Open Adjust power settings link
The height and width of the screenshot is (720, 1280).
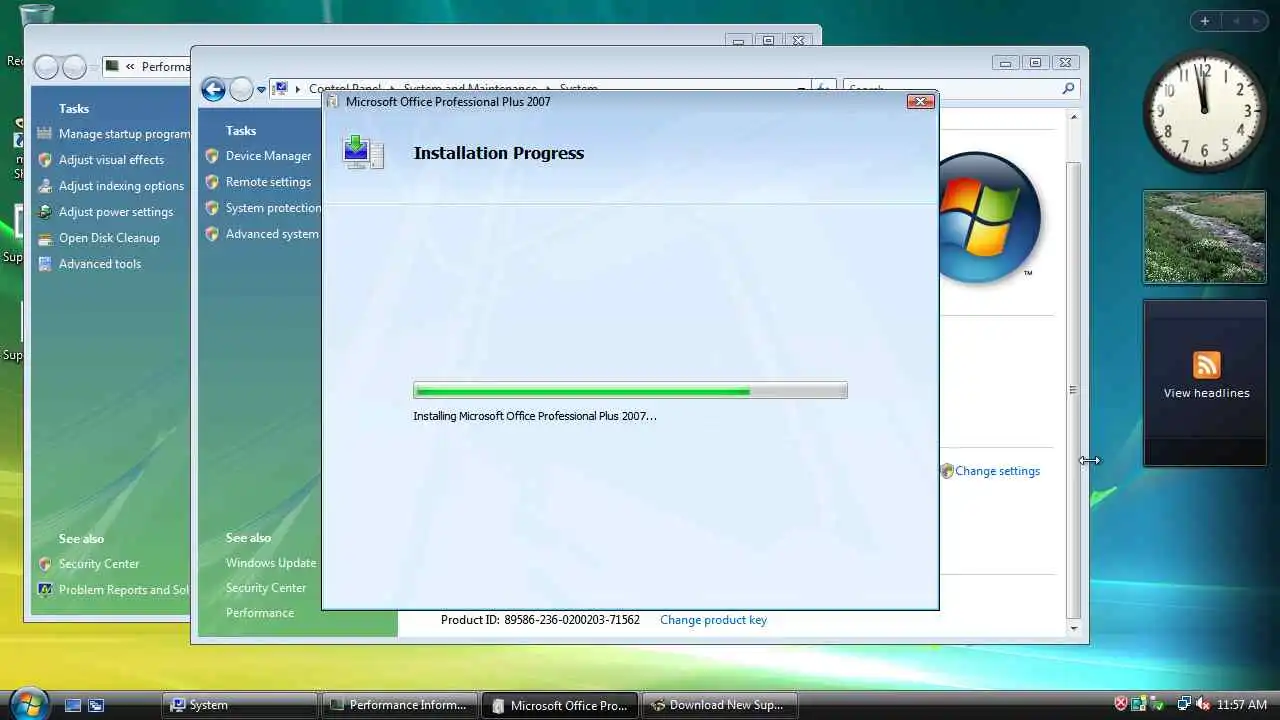point(116,212)
